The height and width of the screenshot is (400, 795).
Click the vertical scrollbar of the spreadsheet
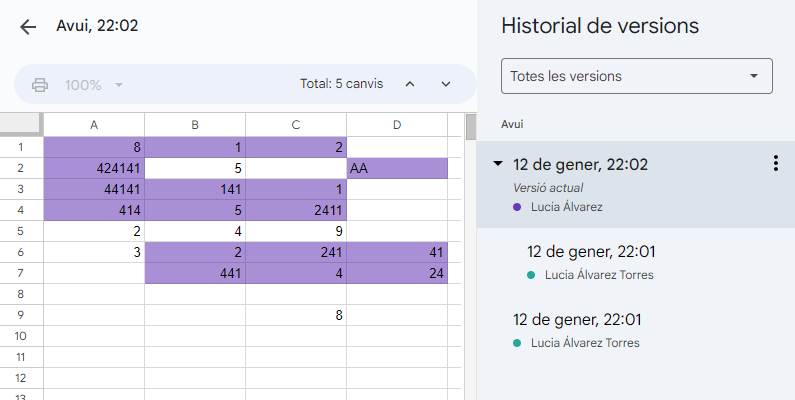click(470, 260)
